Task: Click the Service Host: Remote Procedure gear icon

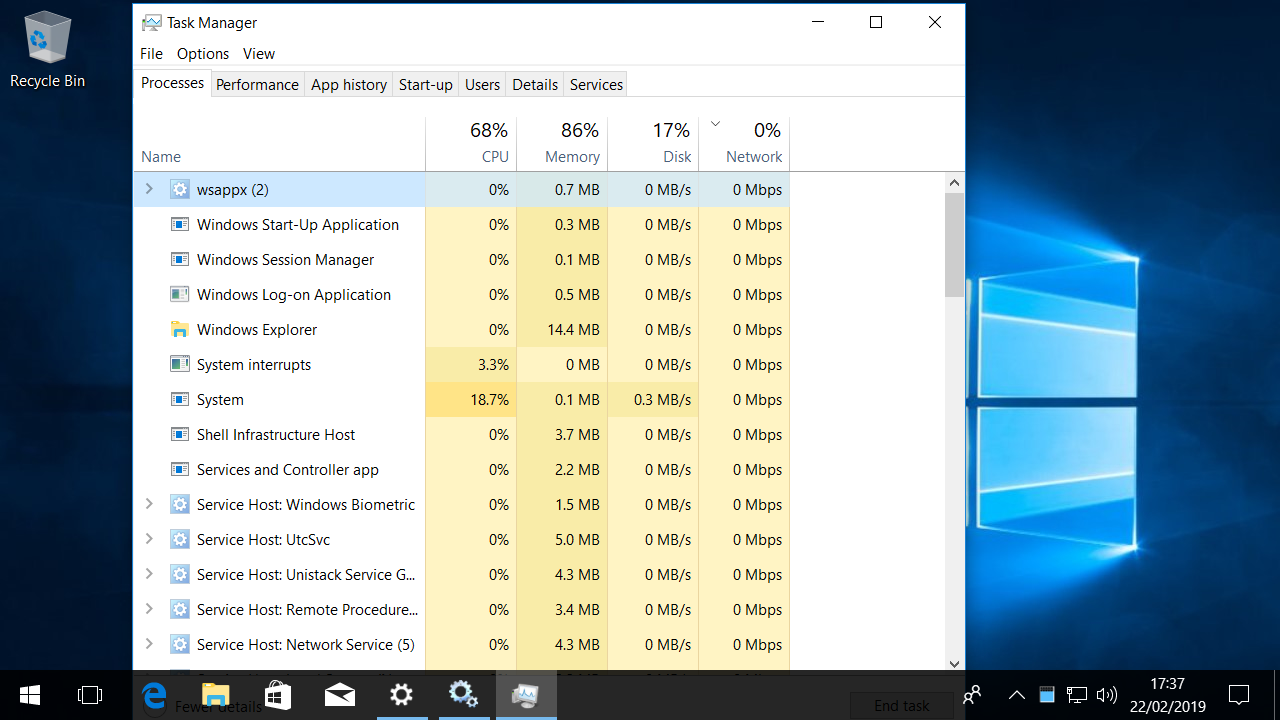Action: 180,610
